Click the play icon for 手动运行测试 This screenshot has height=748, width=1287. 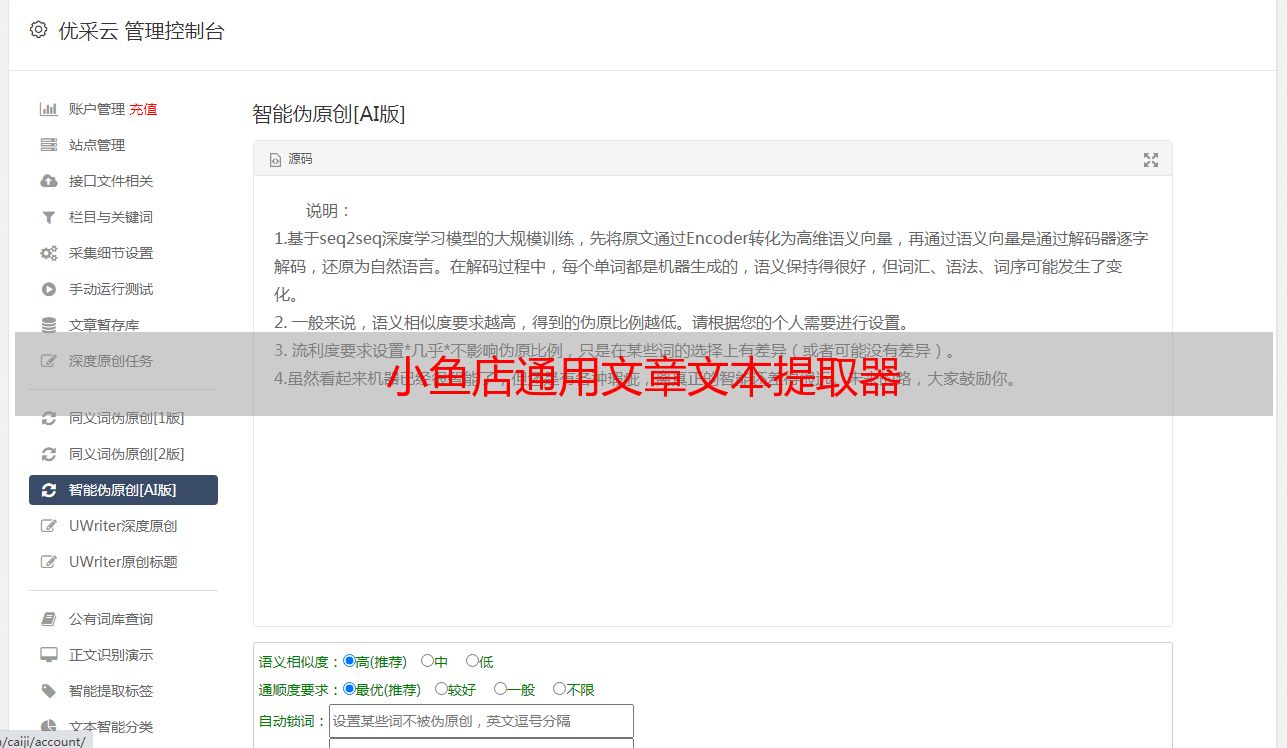(48, 289)
